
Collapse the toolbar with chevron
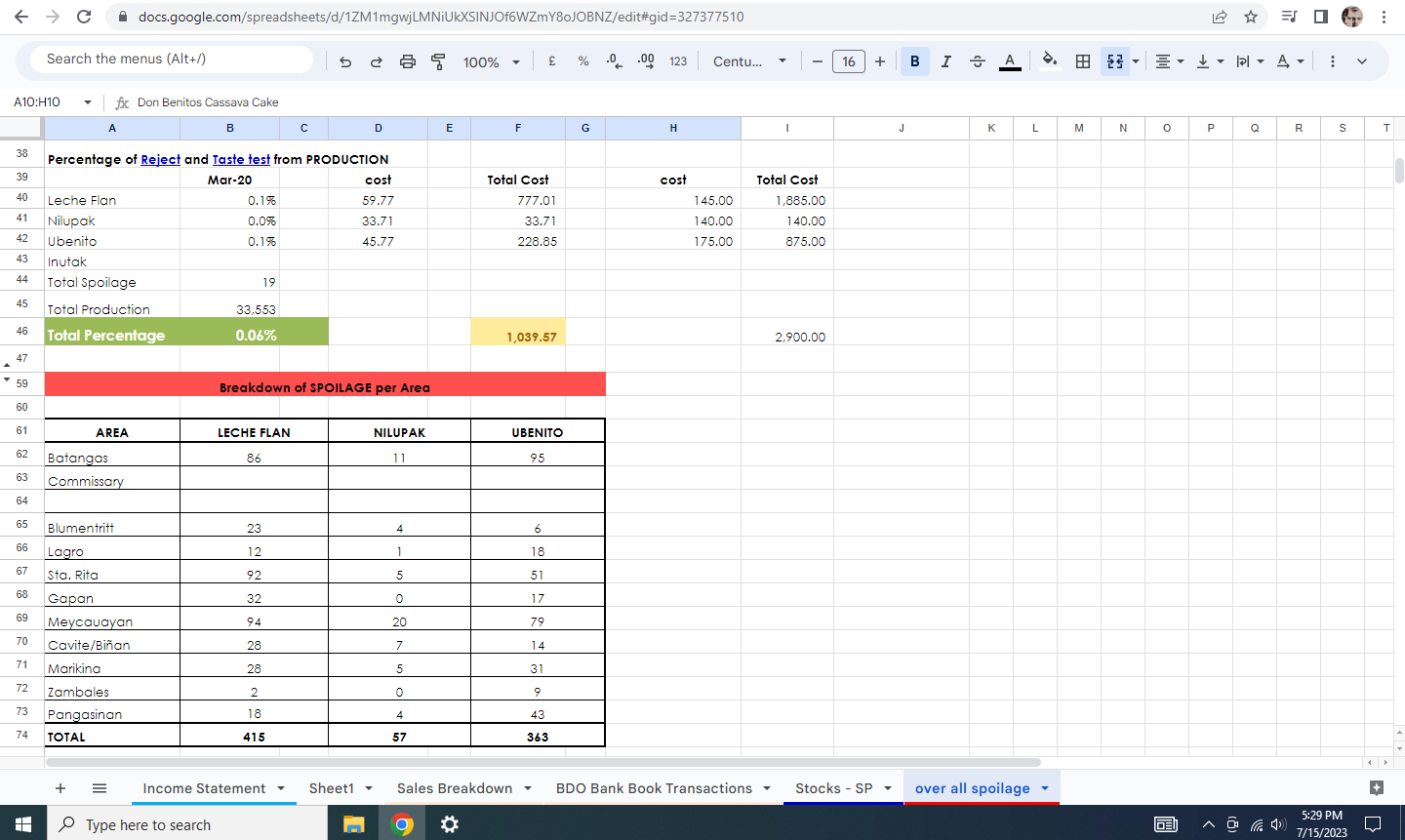1362,61
